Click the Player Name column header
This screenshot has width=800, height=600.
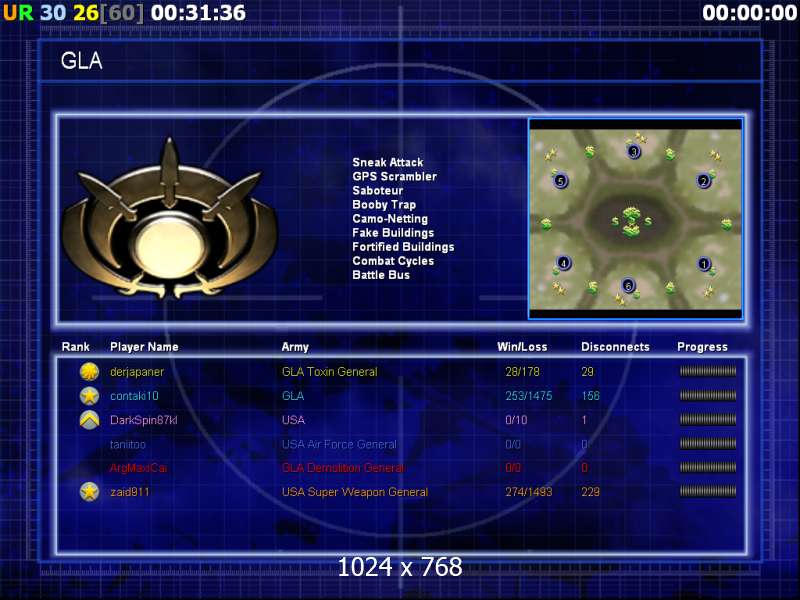[x=144, y=347]
